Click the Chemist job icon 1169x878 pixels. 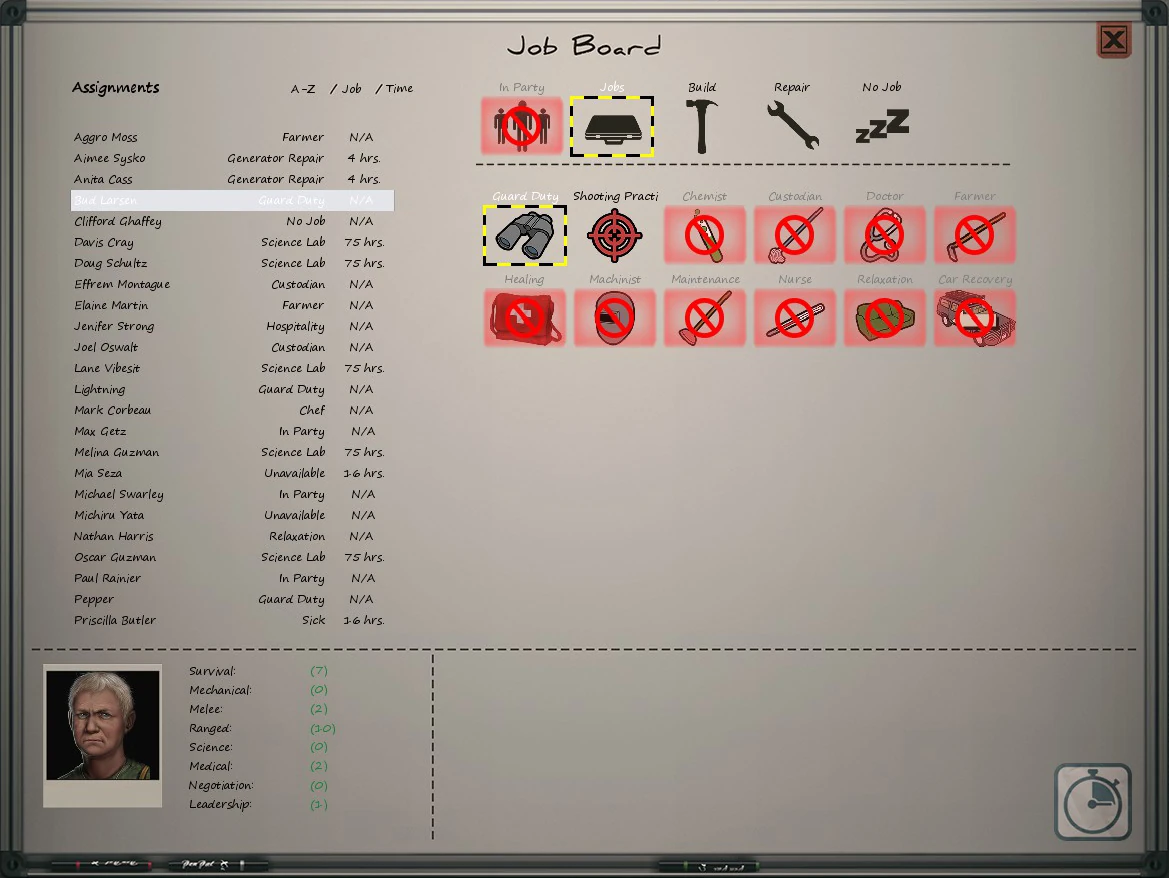click(705, 236)
